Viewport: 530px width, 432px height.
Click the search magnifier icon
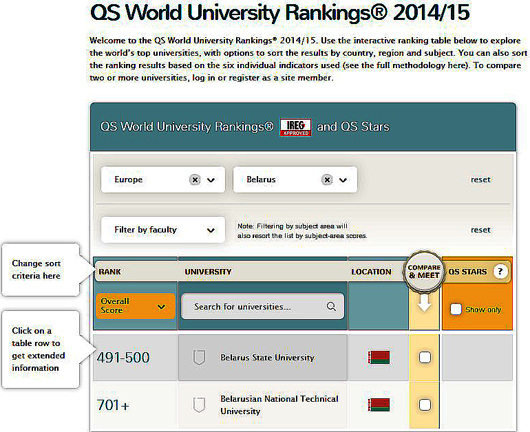[331, 307]
